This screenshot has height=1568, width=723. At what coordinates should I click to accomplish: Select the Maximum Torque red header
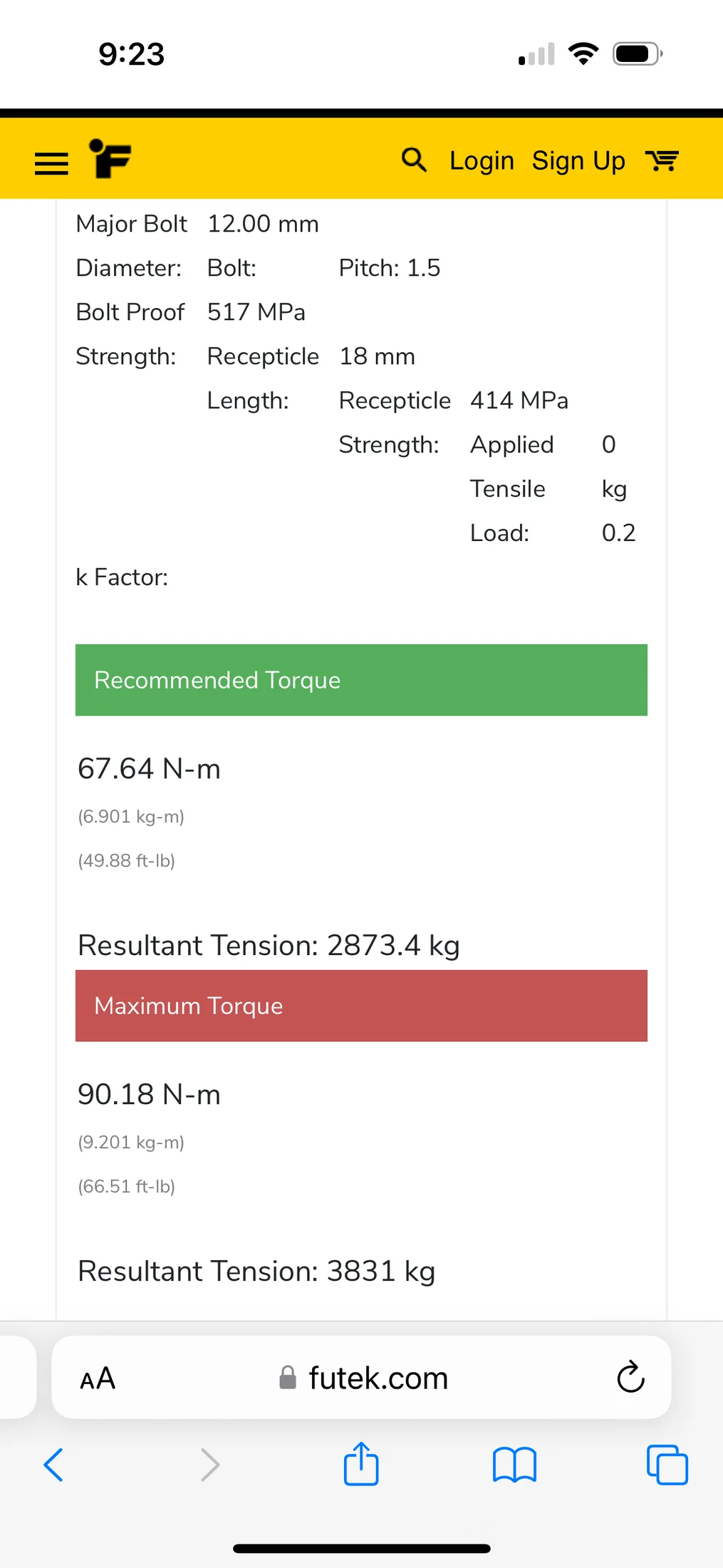pos(361,1006)
